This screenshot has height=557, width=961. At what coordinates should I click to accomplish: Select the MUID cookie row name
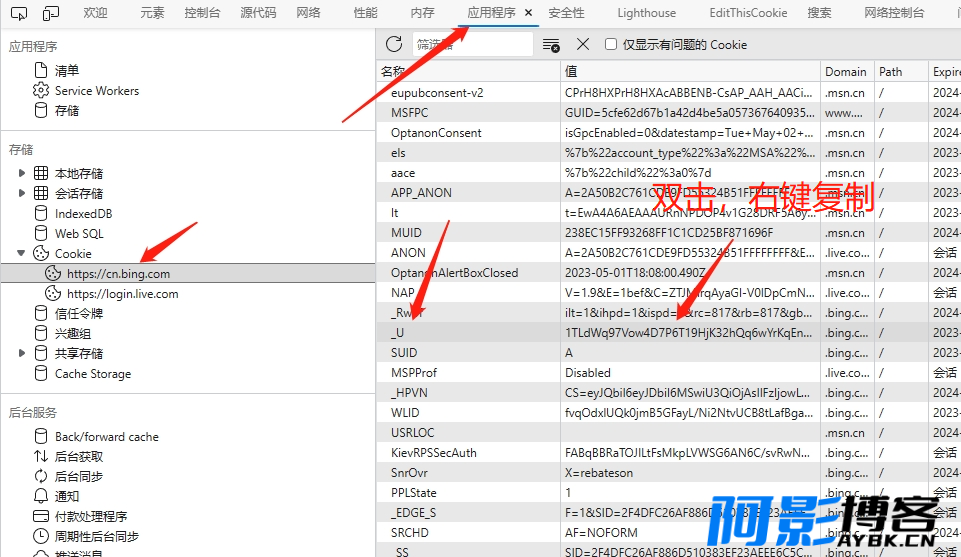[x=406, y=233]
